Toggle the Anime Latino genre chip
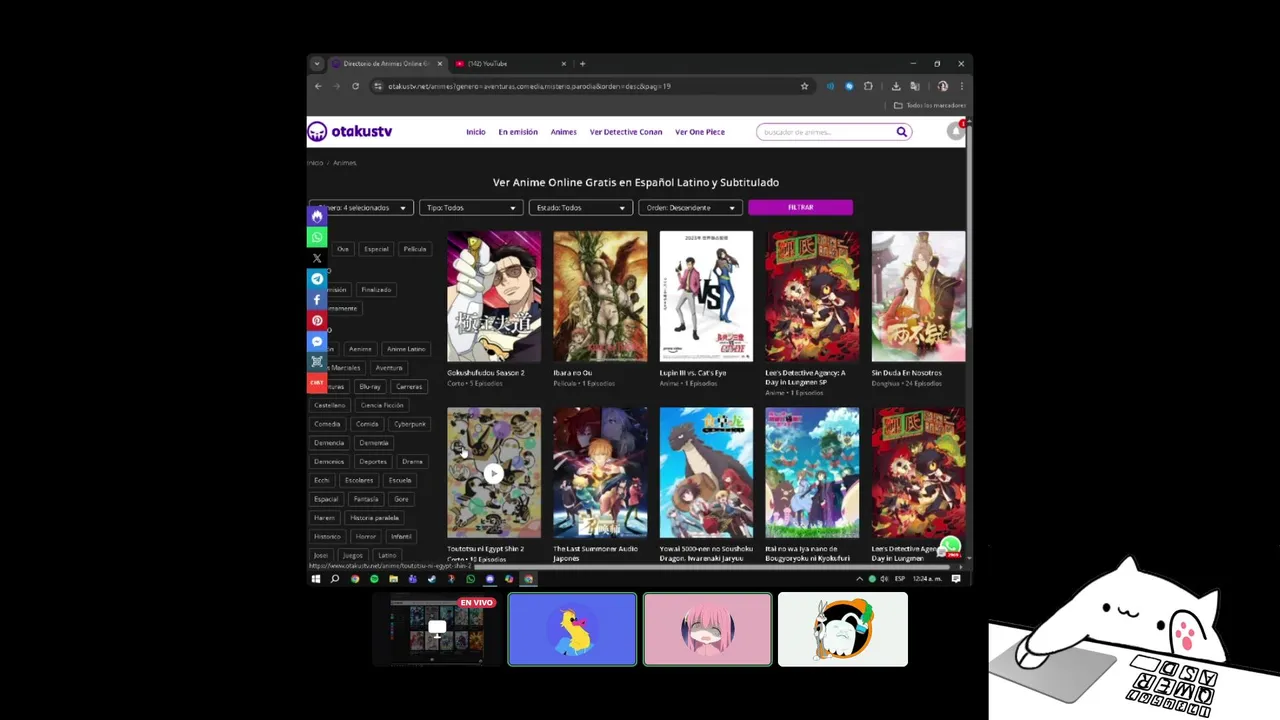 [x=406, y=349]
